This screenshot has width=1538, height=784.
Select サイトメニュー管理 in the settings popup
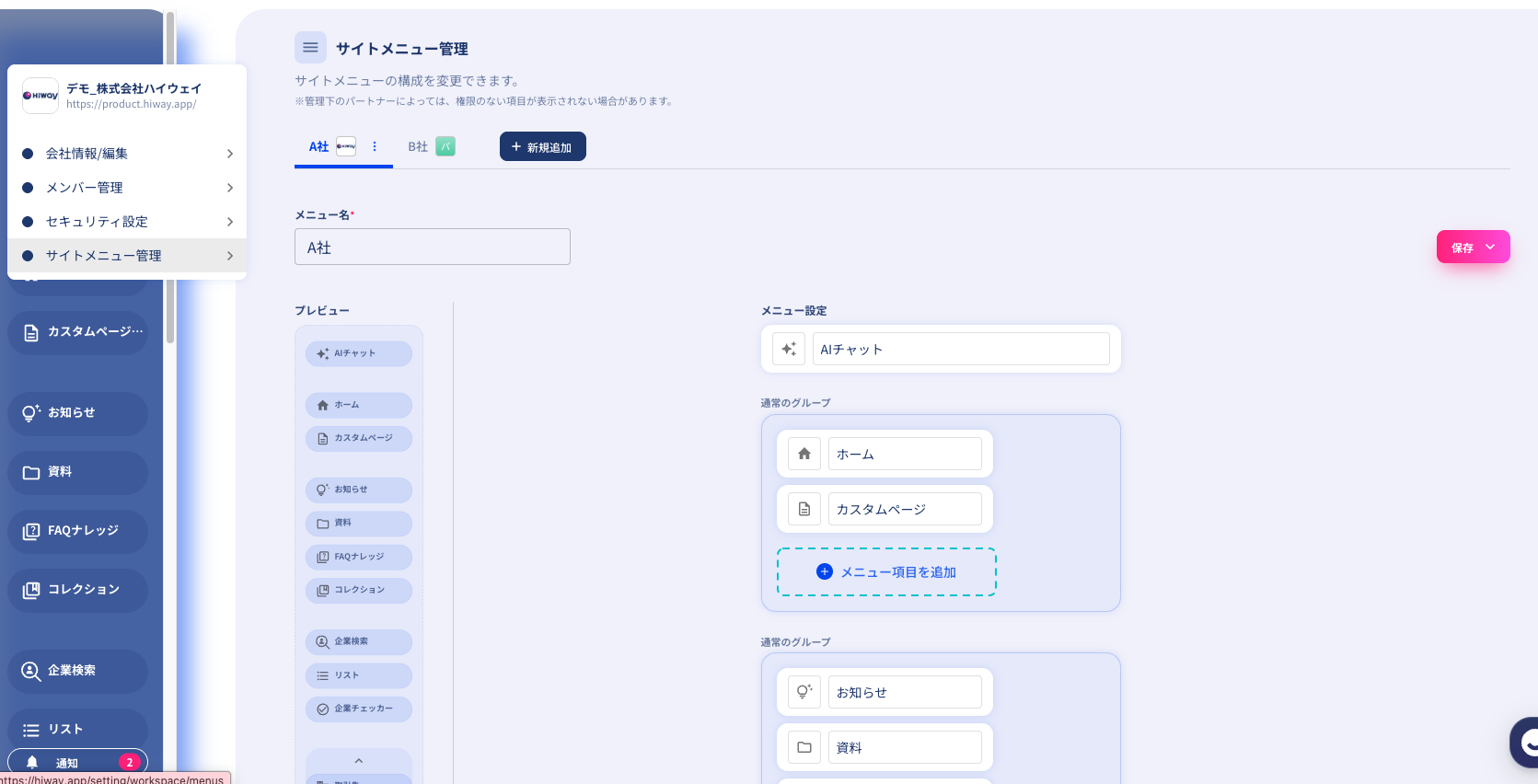tap(127, 256)
